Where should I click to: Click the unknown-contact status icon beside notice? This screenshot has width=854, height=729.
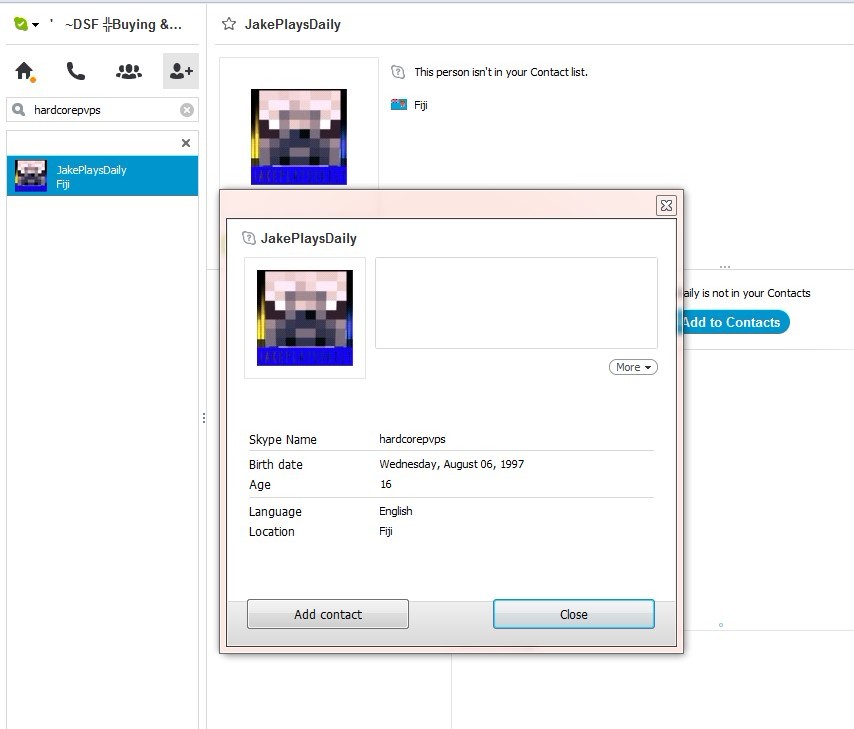pyautogui.click(x=398, y=72)
